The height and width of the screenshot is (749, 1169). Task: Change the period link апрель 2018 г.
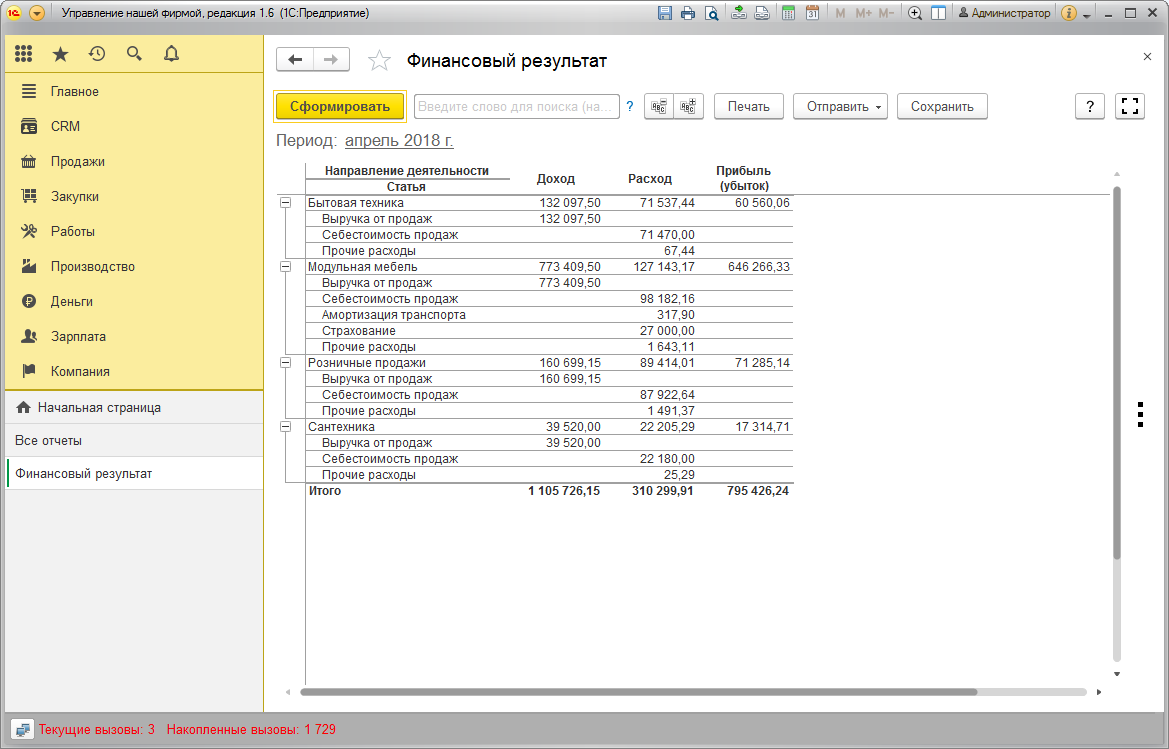(x=399, y=141)
